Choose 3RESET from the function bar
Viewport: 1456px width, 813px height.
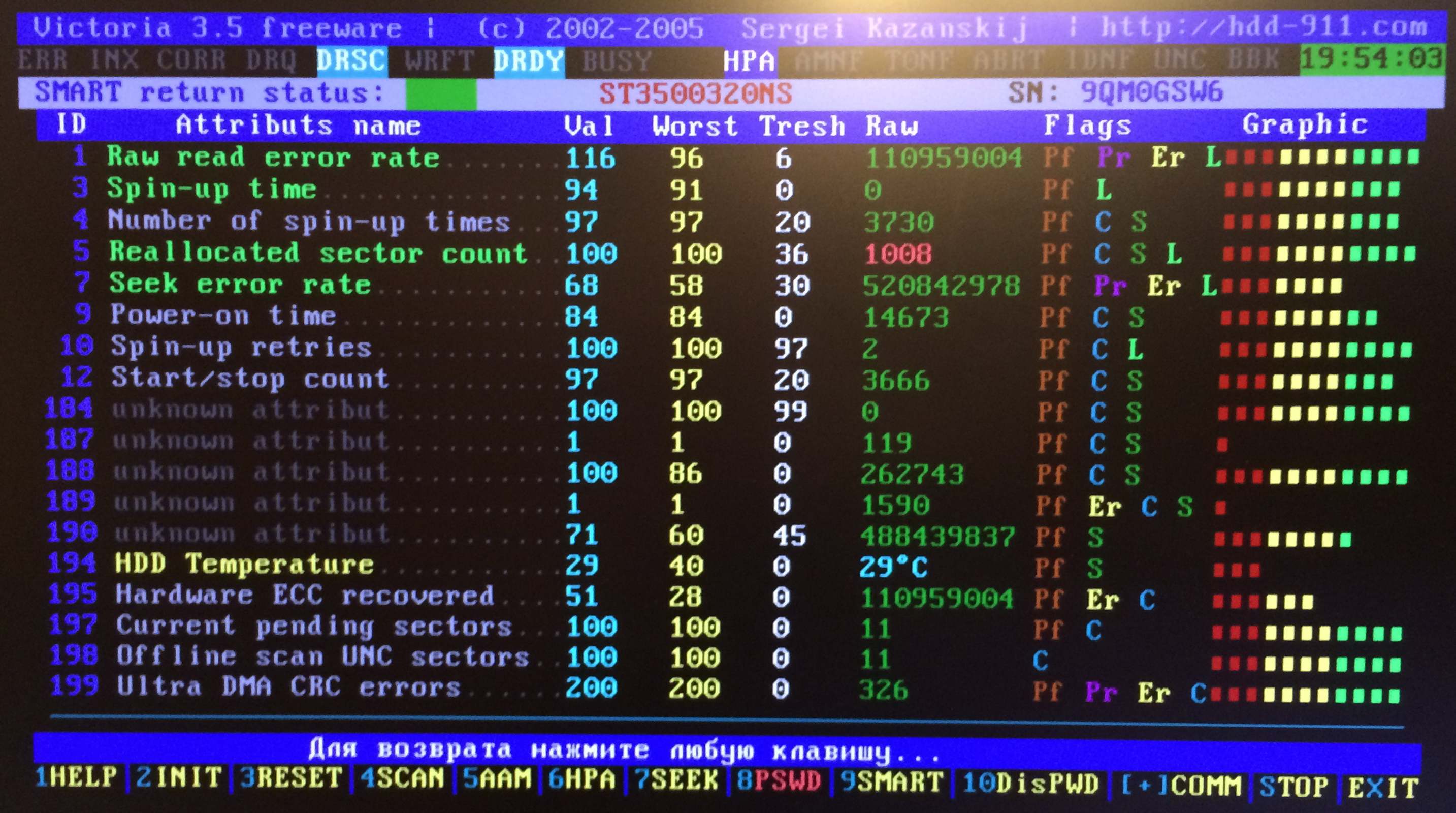[291, 778]
